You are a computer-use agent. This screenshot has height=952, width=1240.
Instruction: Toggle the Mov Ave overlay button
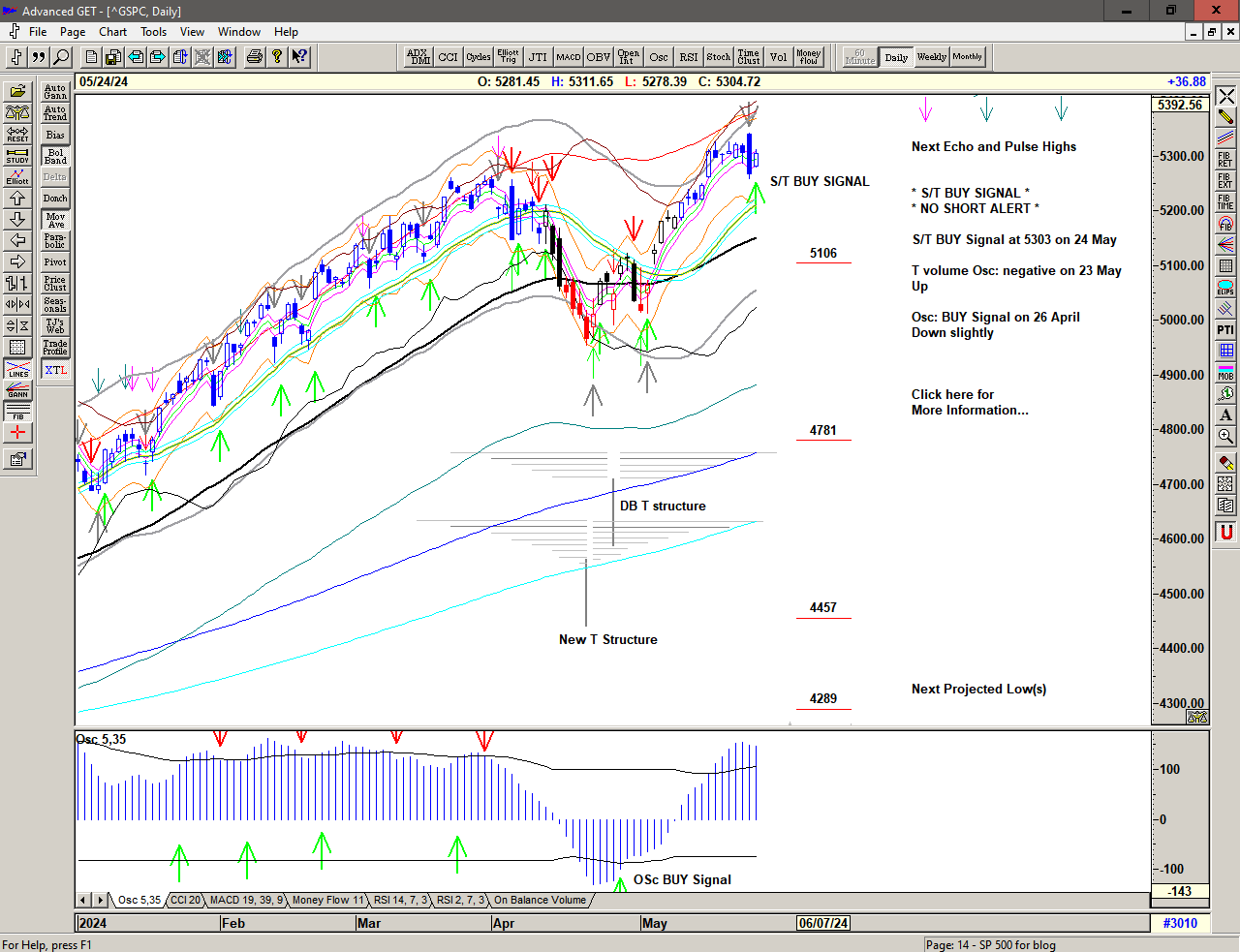pyautogui.click(x=55, y=220)
